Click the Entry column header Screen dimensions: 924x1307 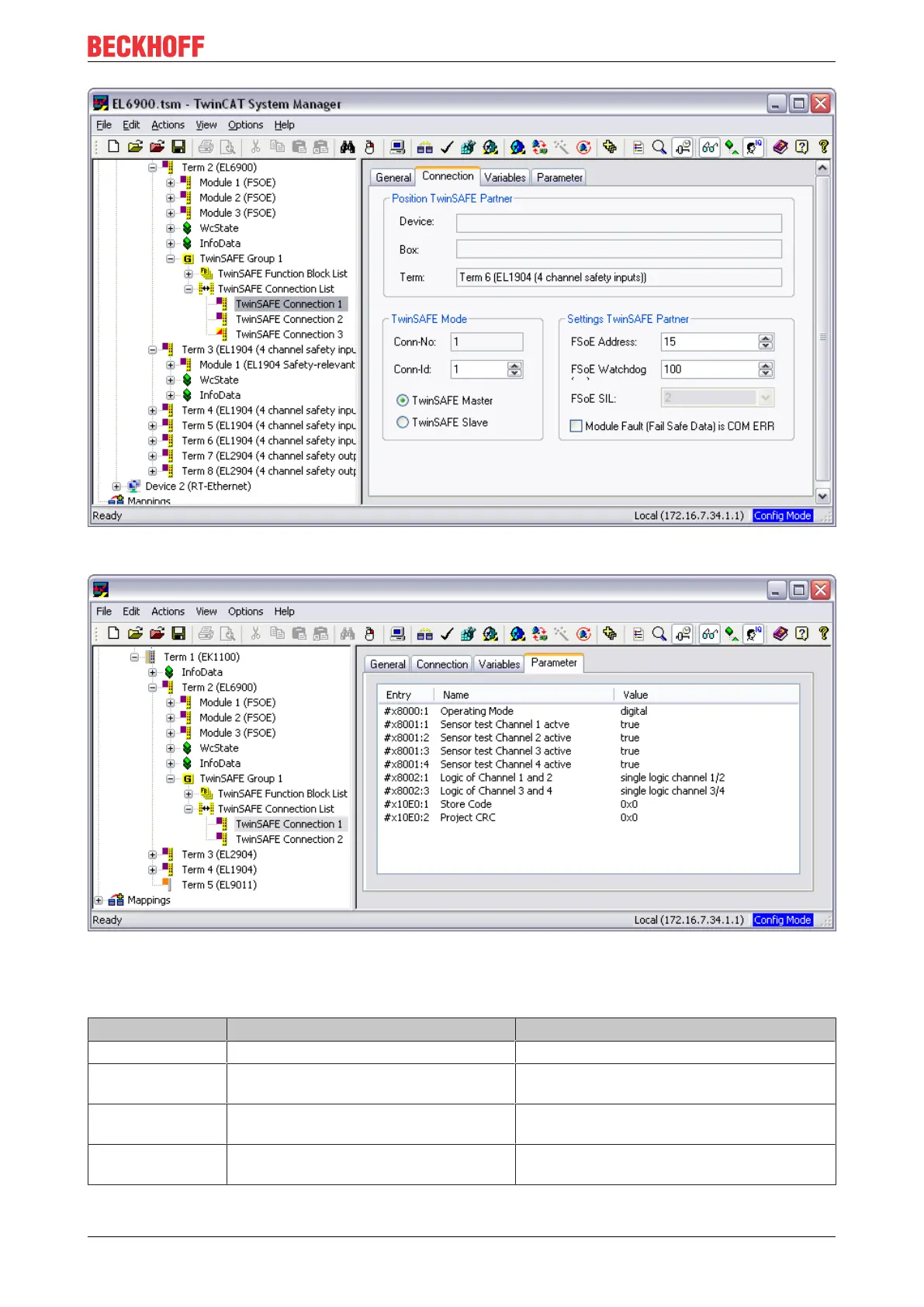point(407,695)
